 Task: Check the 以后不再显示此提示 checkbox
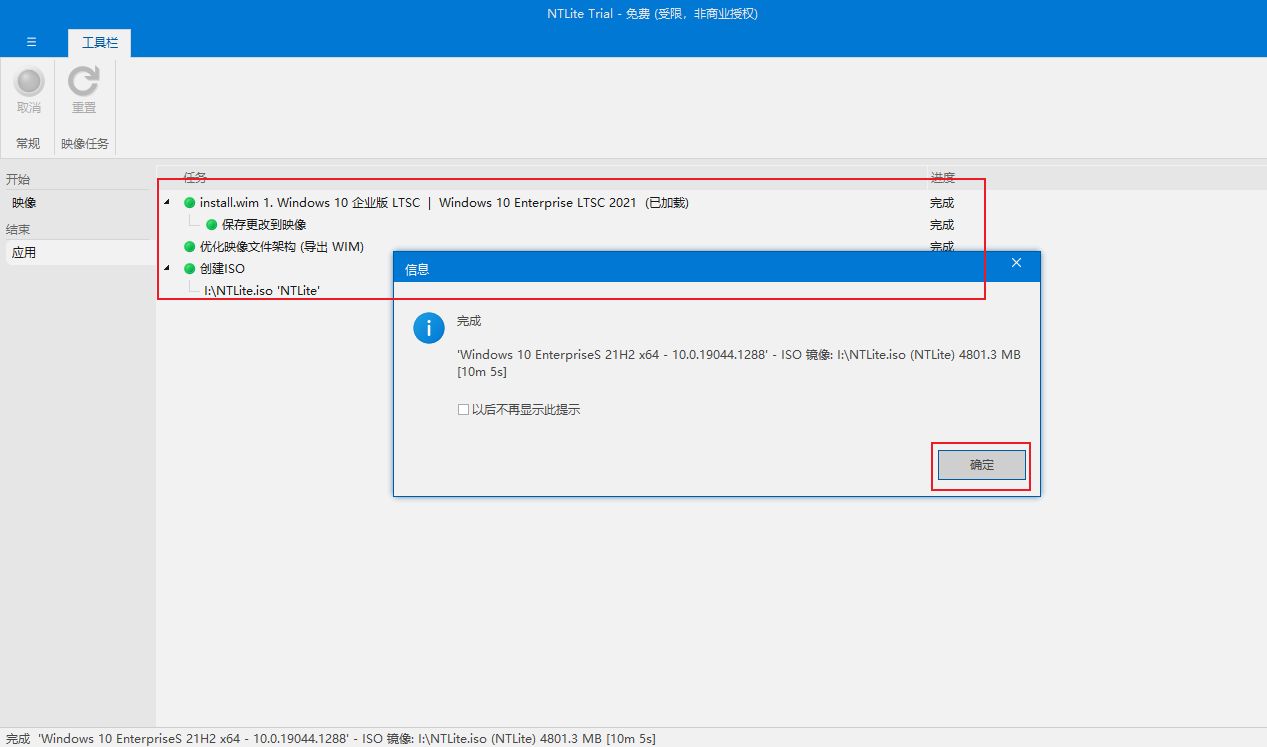pyautogui.click(x=463, y=410)
